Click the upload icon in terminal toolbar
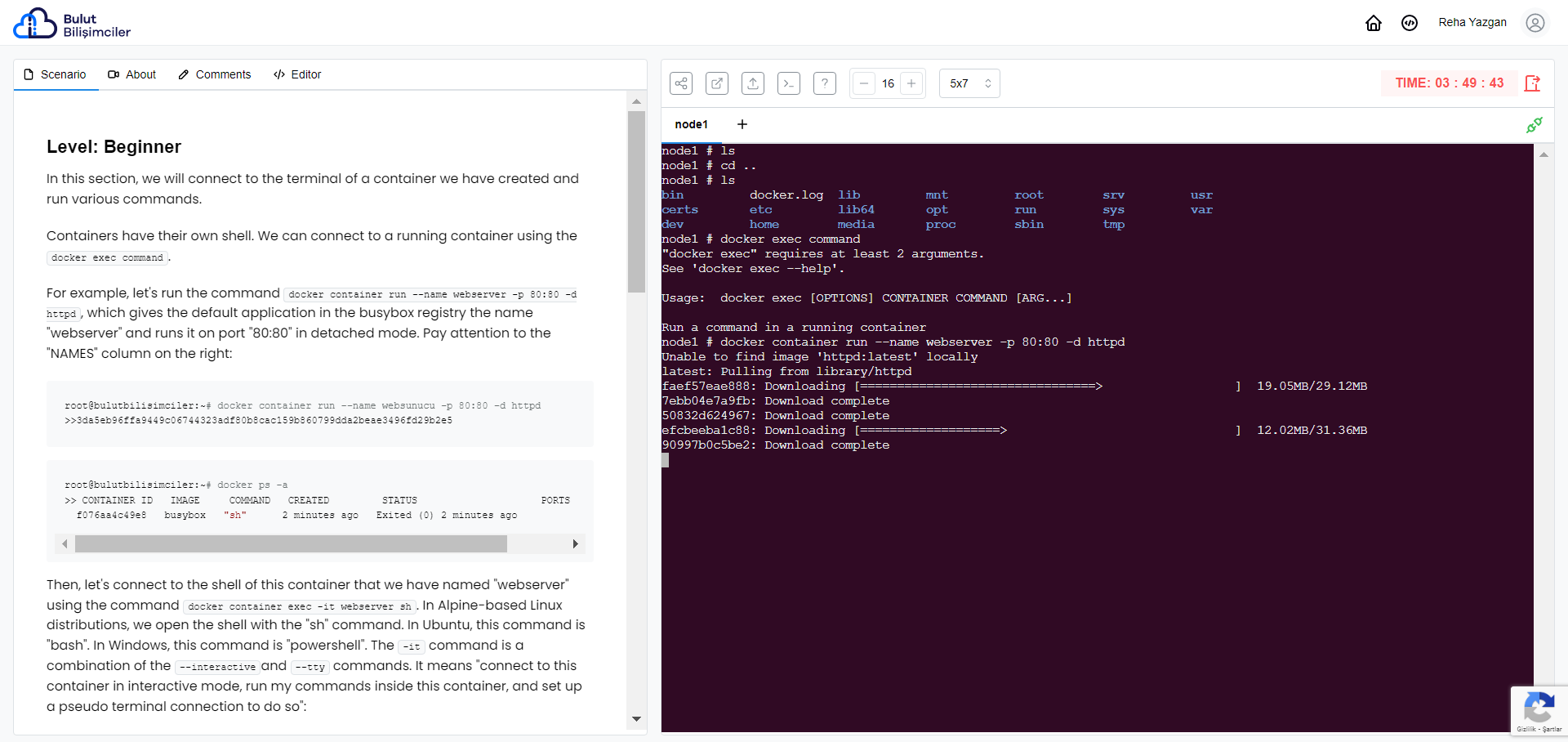 pos(753,83)
